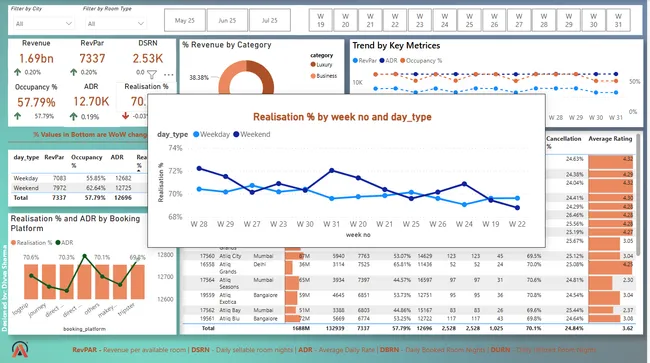
Task: Click the Realisation % red down arrow
Action: click(x=126, y=116)
